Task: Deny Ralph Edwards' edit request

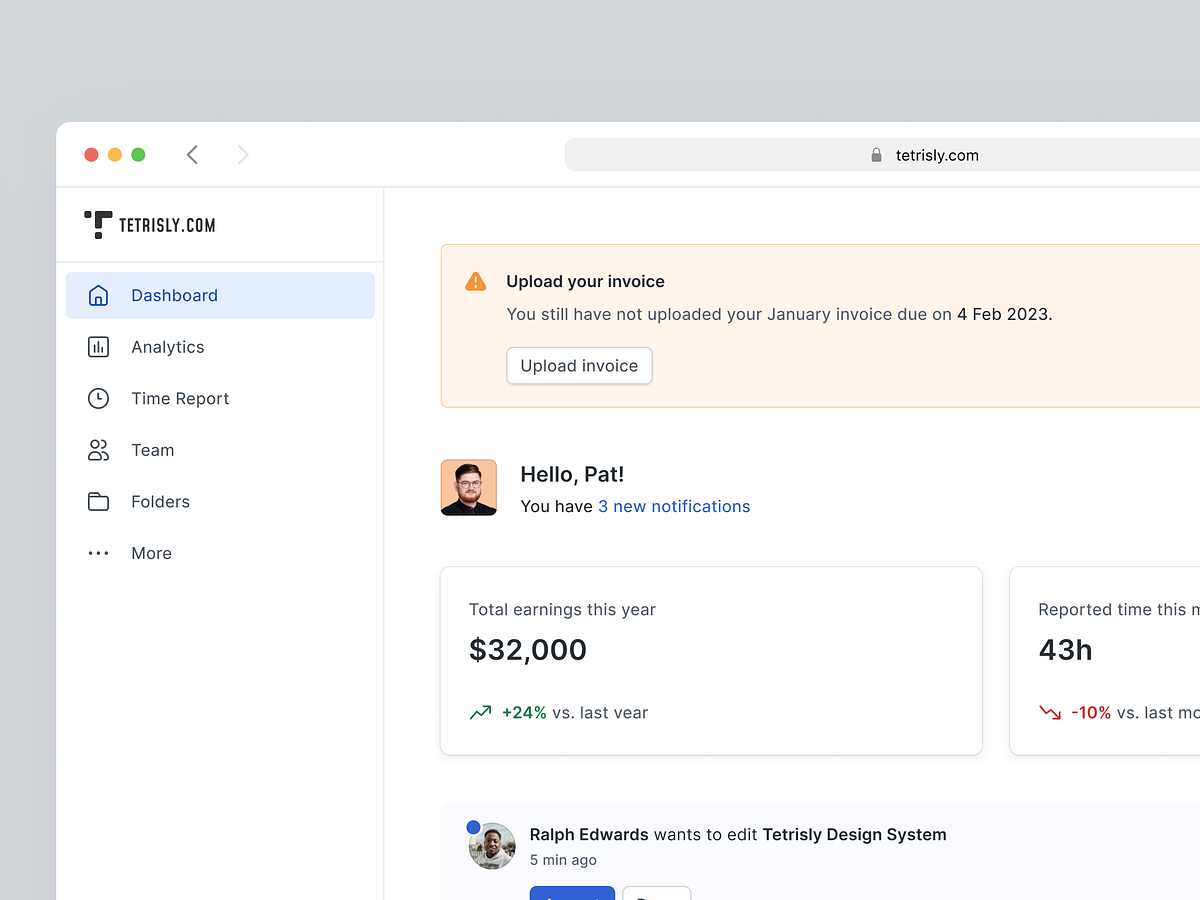Action: 657,895
